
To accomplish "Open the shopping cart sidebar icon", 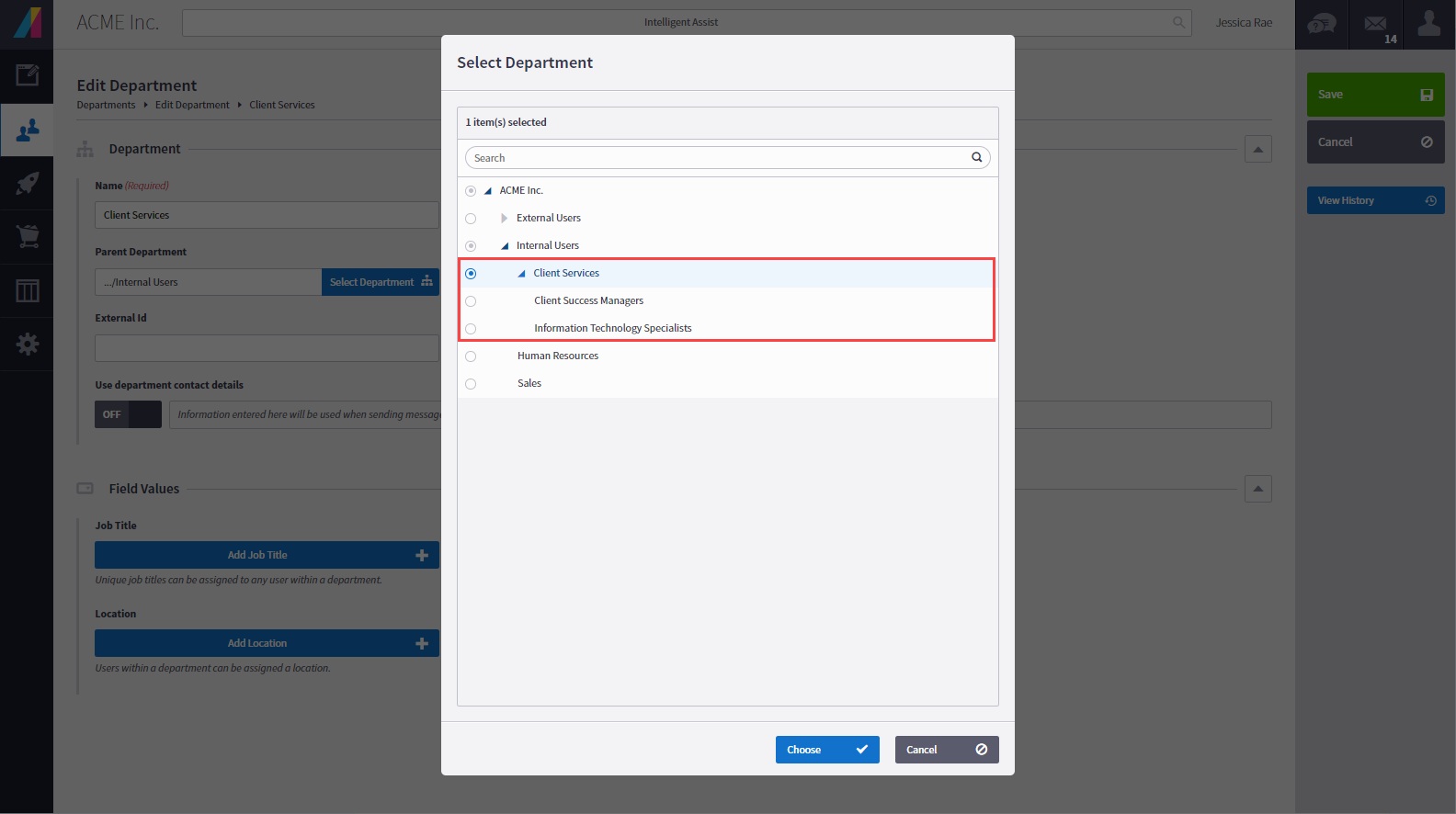I will pos(27,237).
